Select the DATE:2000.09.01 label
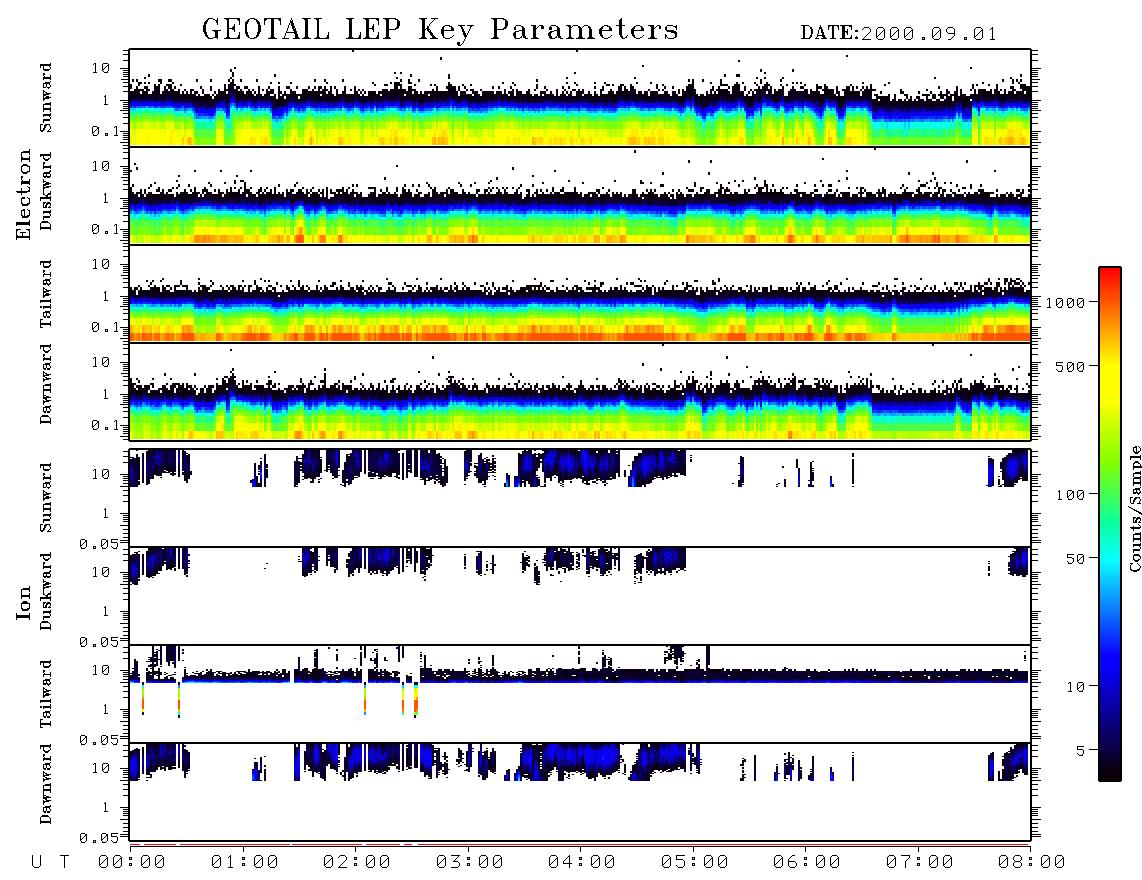The image size is (1142, 880). coord(898,34)
